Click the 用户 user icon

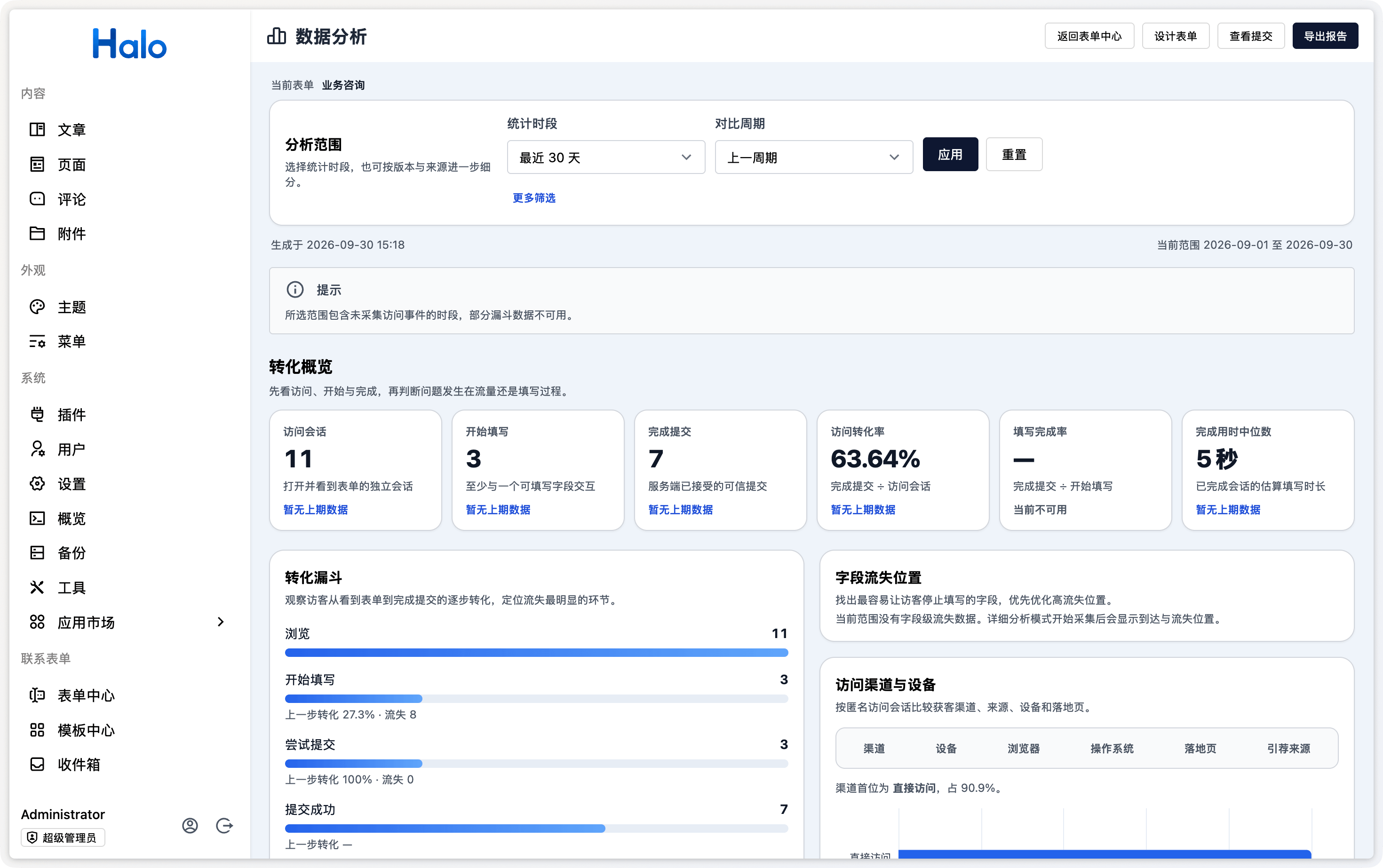(37, 449)
